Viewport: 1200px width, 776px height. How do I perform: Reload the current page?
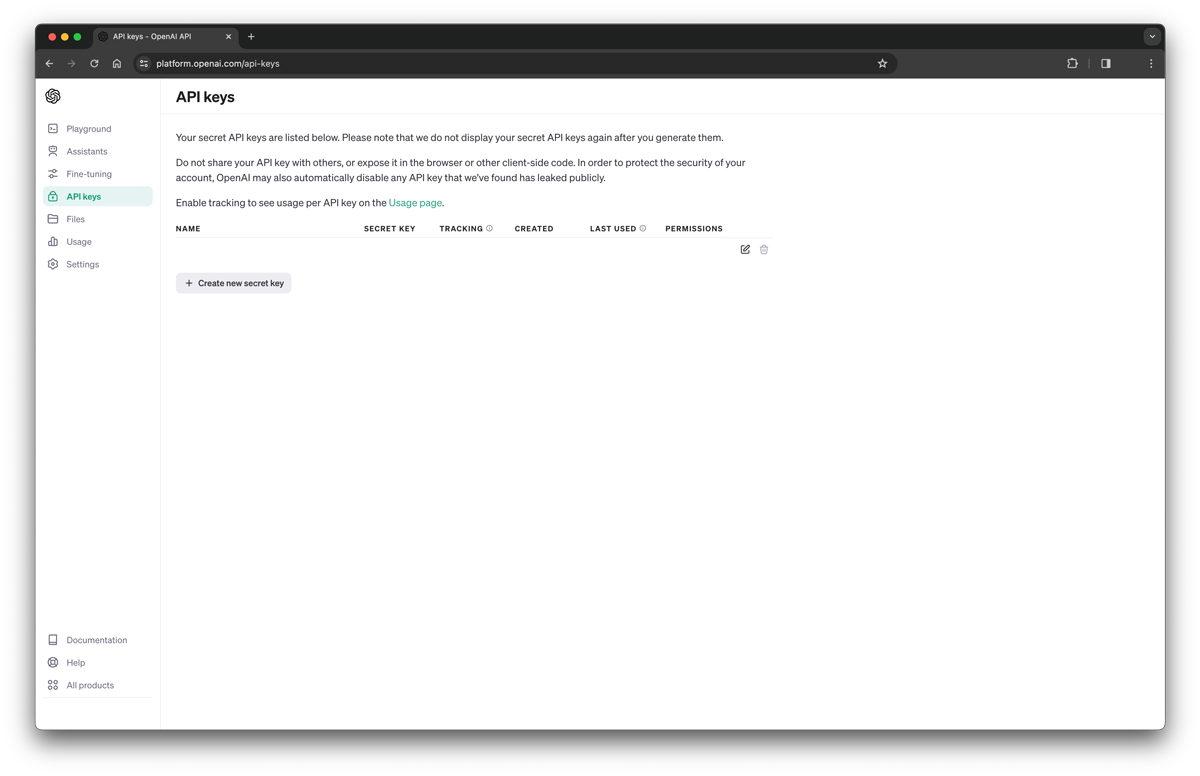94,63
